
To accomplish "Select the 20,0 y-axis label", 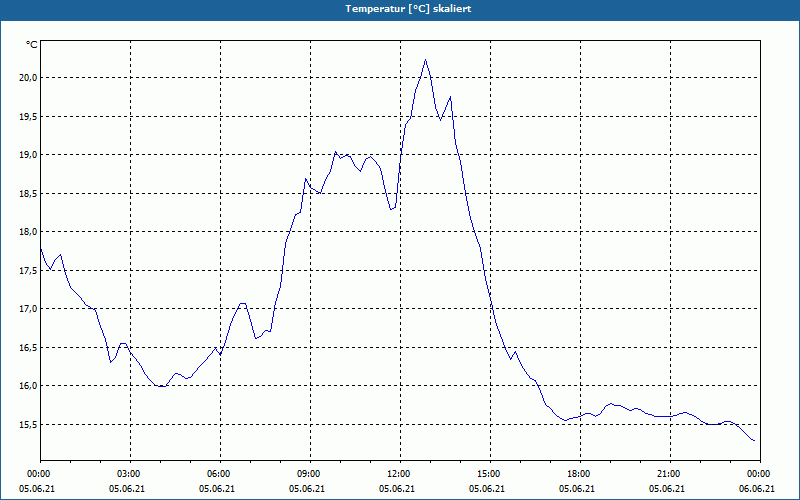I will click(28, 78).
